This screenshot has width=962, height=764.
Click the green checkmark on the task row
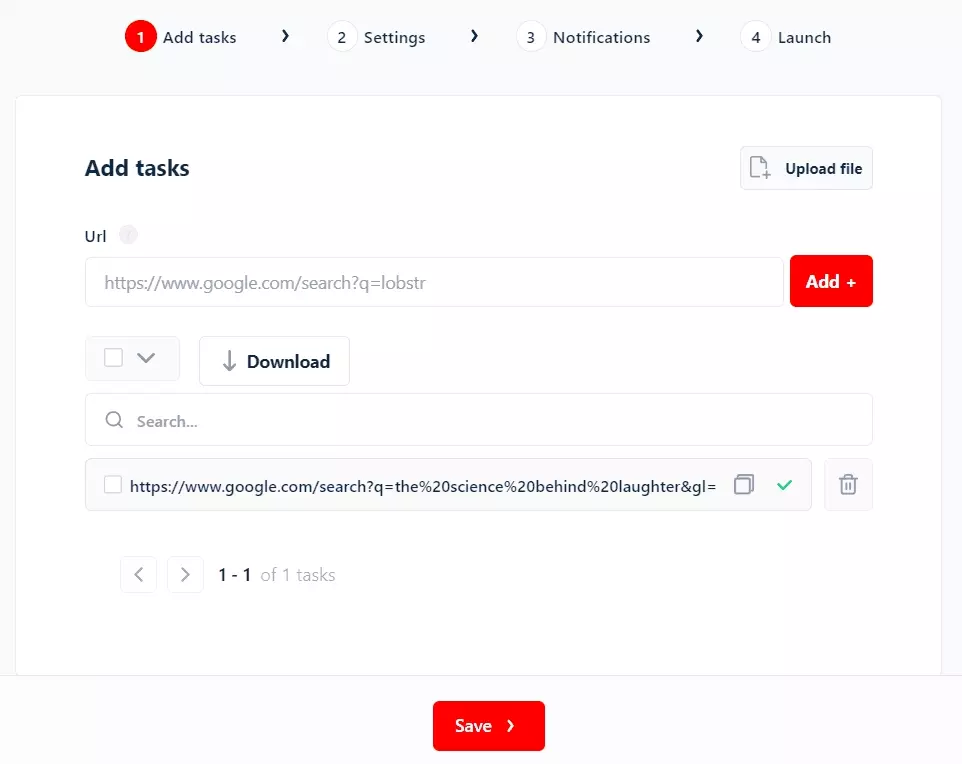(784, 484)
